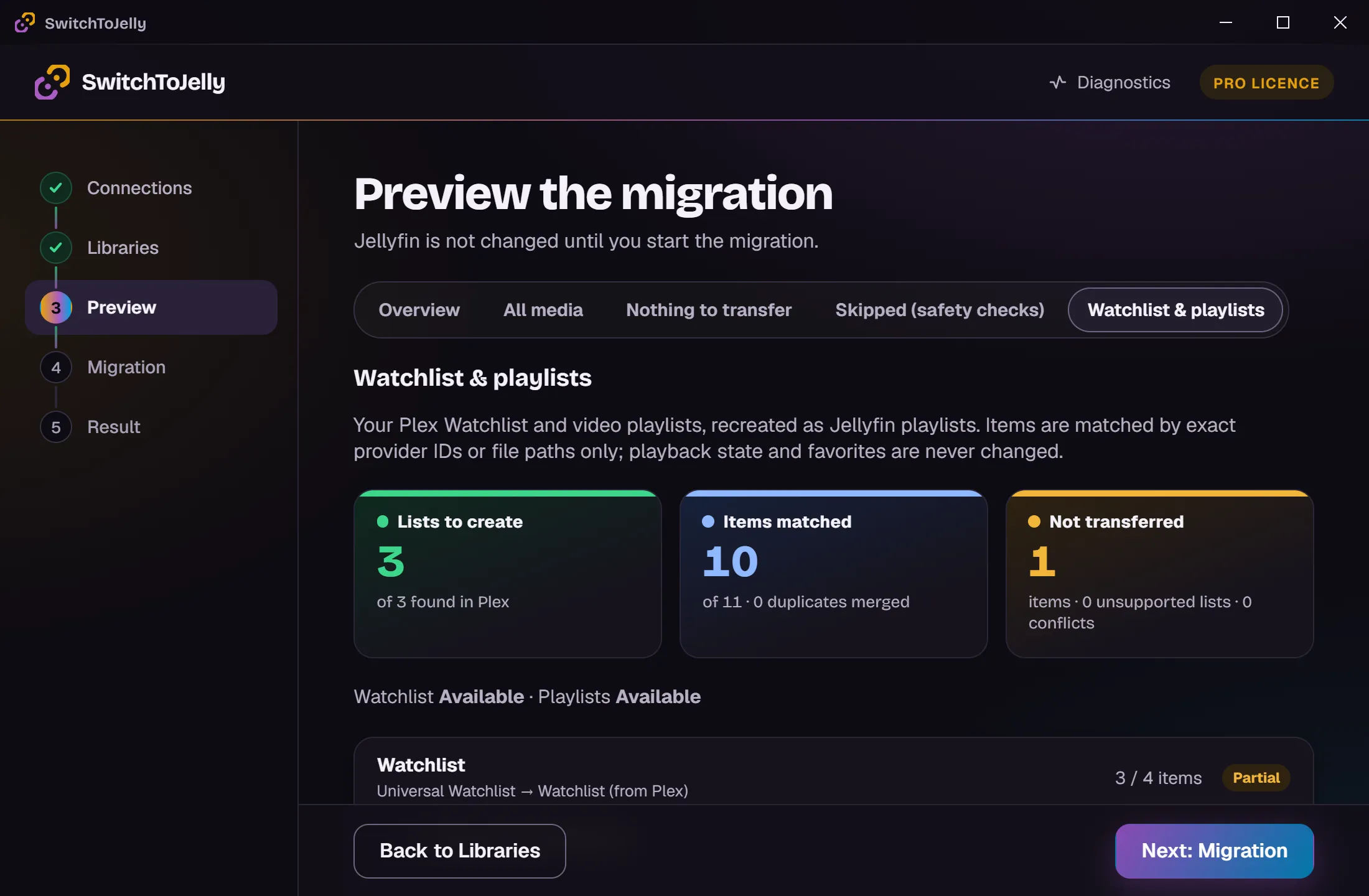Maximize the SwitchToJelly window
Screen dimensions: 1369x896
tap(1283, 22)
